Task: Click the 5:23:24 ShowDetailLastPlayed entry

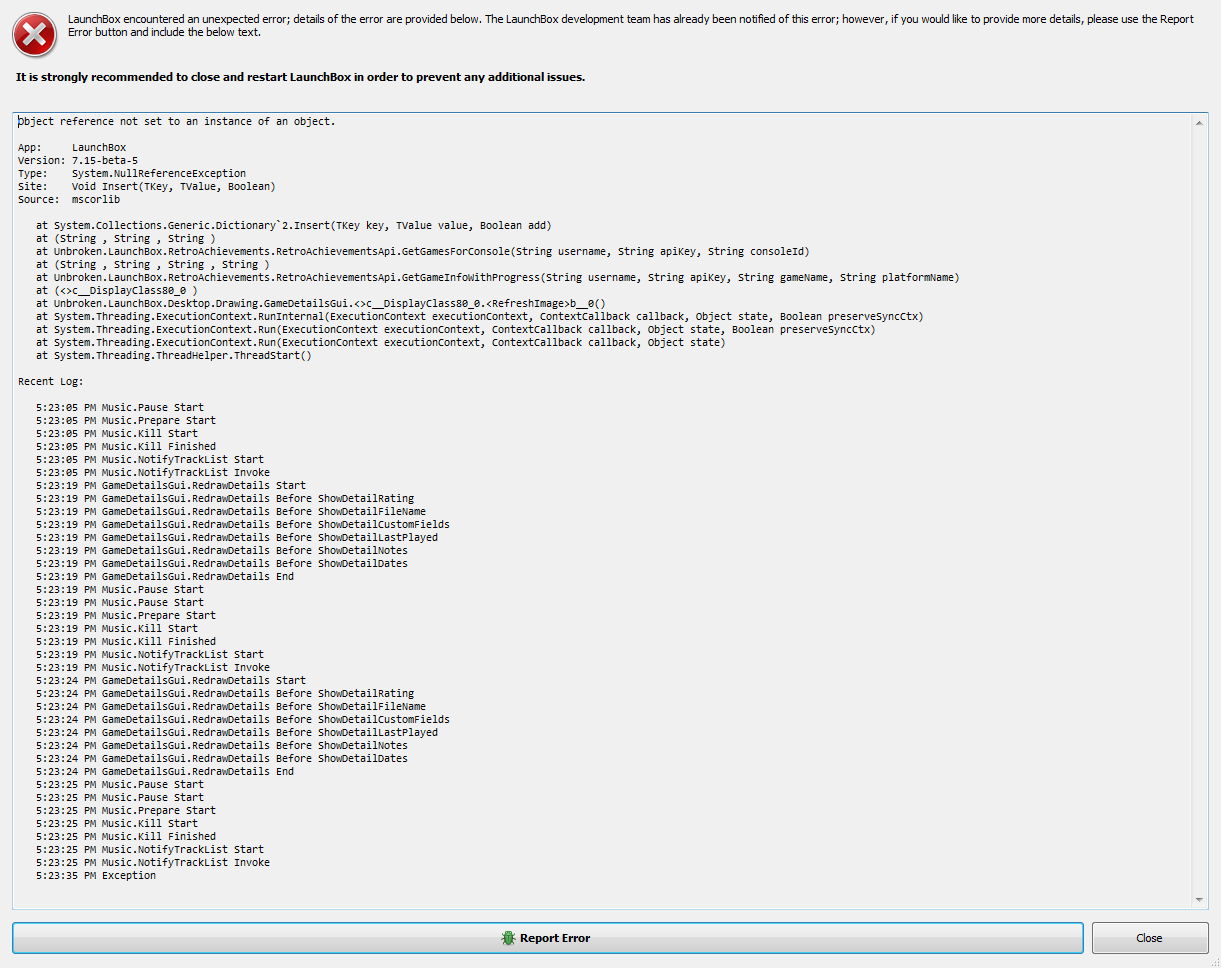Action: coord(237,732)
